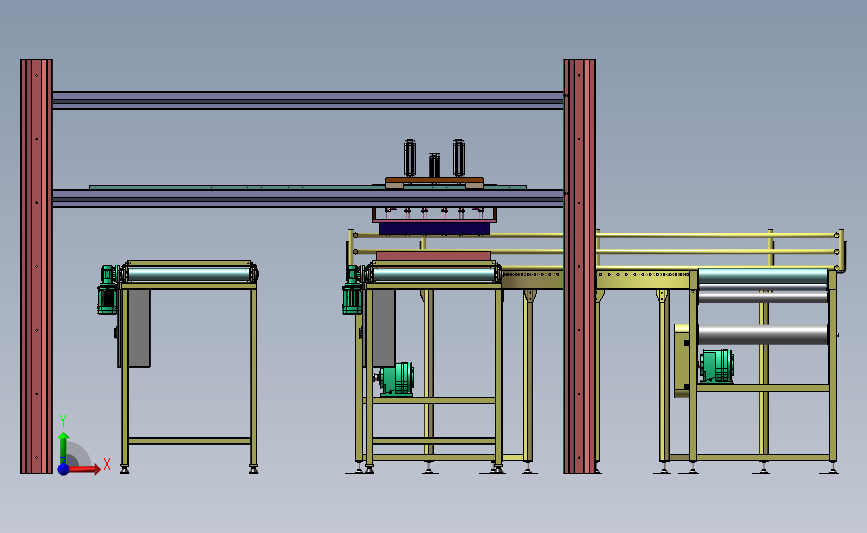Select the right red gantry column
Image resolution: width=867 pixels, height=533 pixels.
point(579,266)
